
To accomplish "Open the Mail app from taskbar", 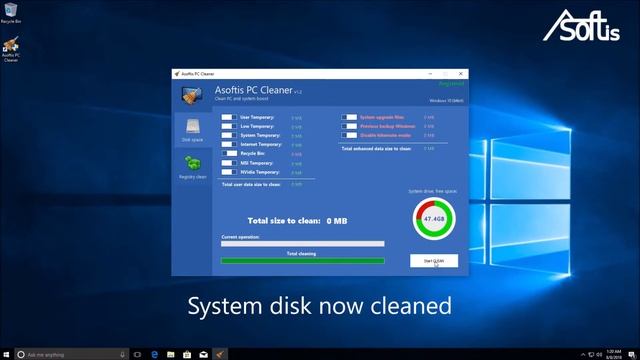I will pos(203,354).
